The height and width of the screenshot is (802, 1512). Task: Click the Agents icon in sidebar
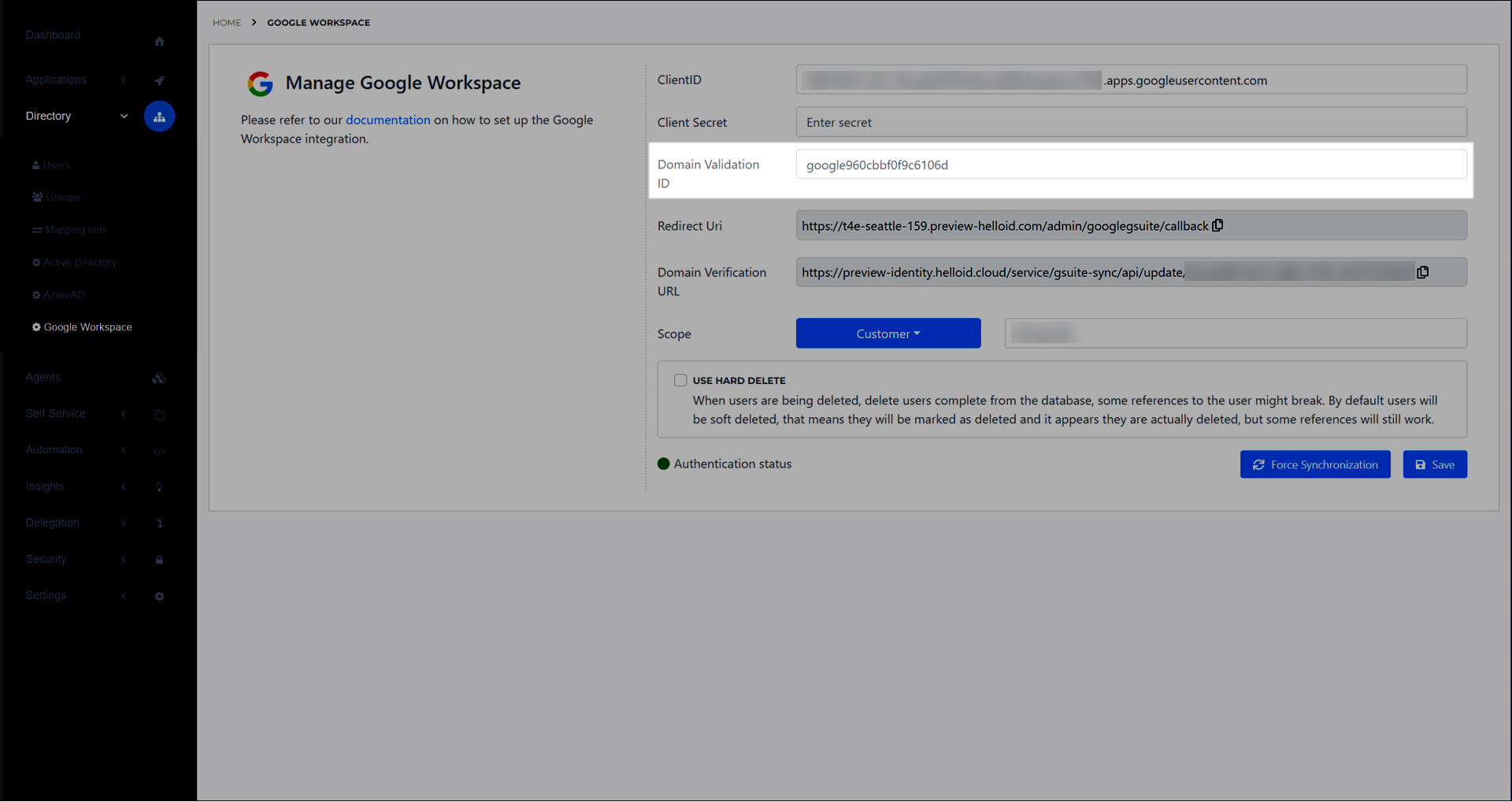159,379
